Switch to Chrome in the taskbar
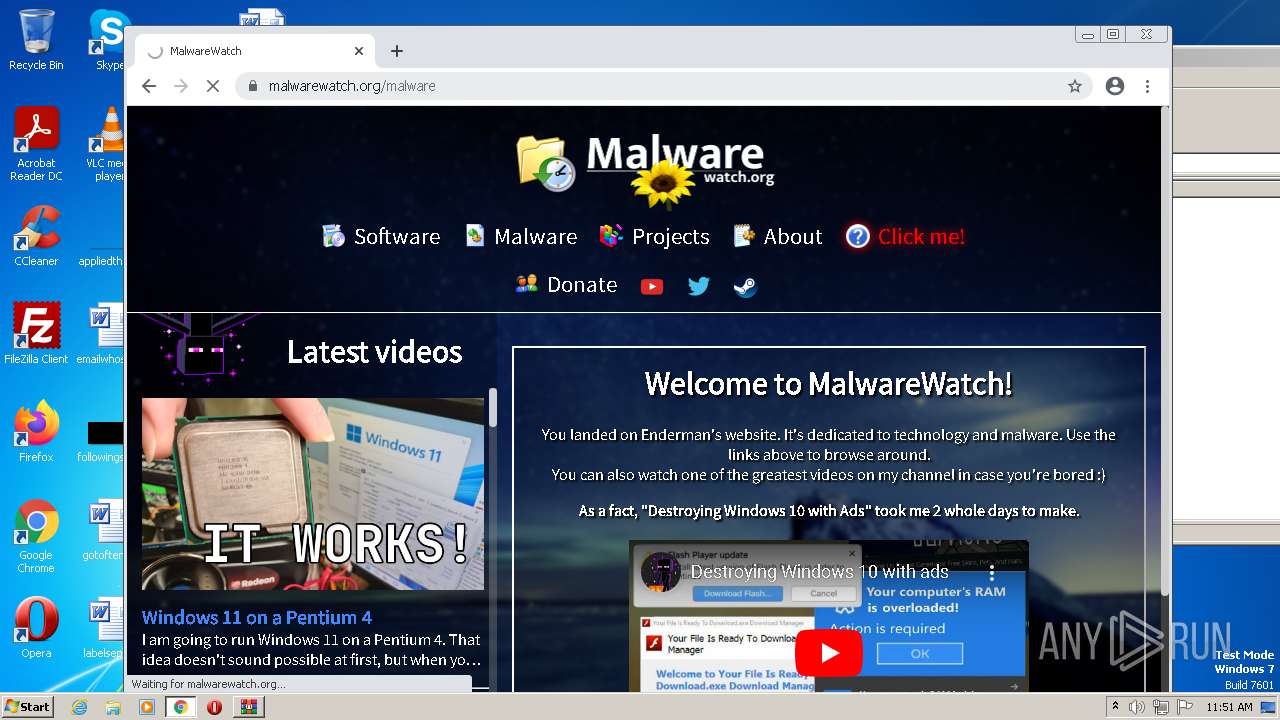The image size is (1280, 720). click(181, 707)
